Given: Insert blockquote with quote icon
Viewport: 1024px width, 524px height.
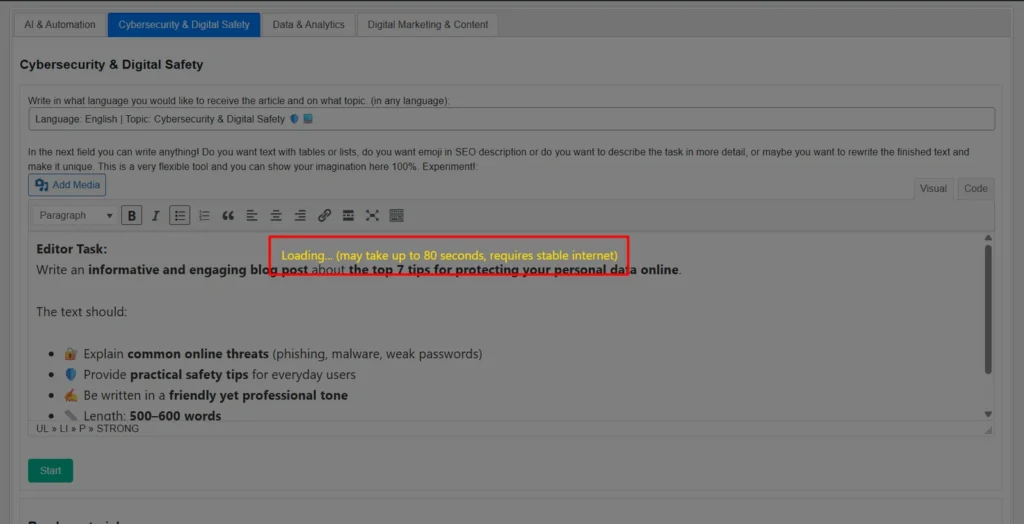Looking at the screenshot, I should click(228, 216).
